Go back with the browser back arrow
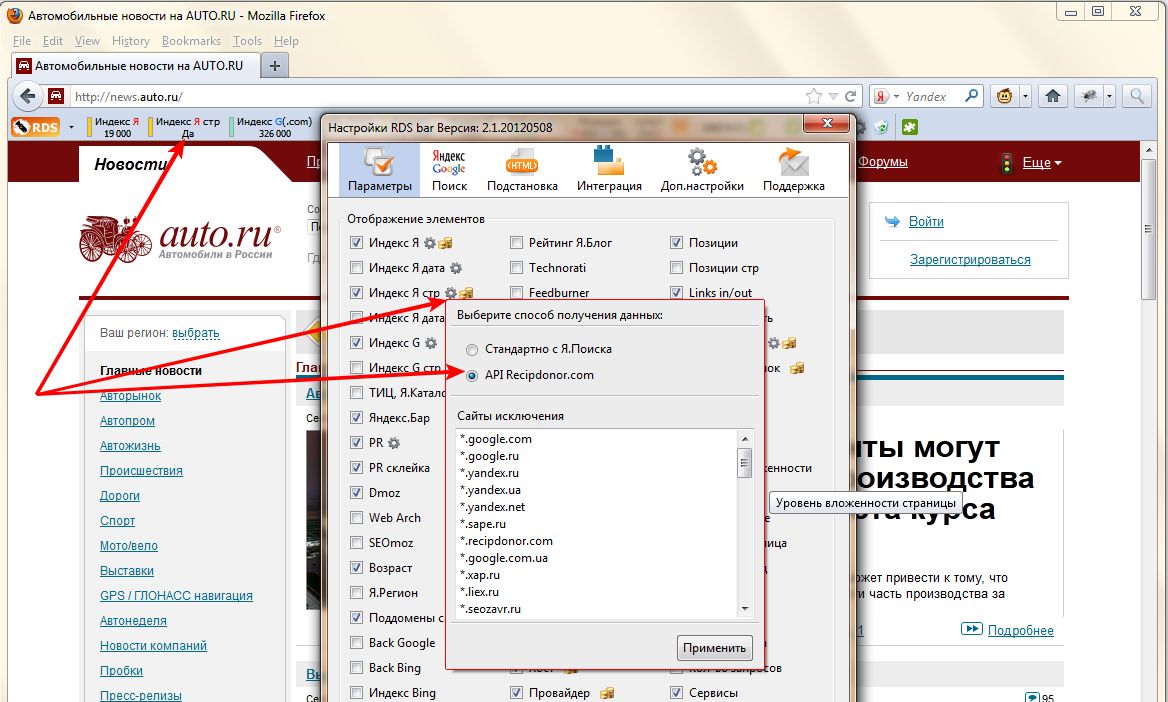This screenshot has width=1168, height=702. pos(28,96)
